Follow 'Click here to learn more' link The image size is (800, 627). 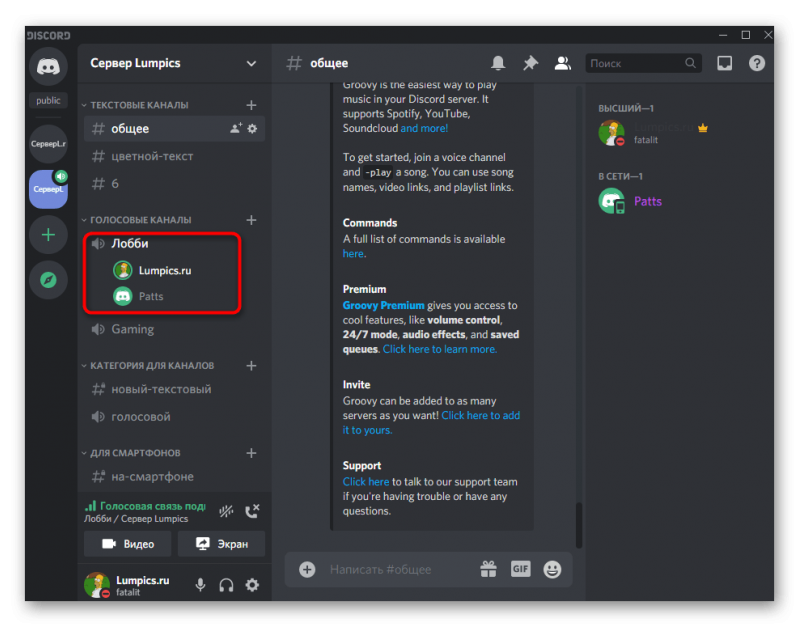click(439, 349)
